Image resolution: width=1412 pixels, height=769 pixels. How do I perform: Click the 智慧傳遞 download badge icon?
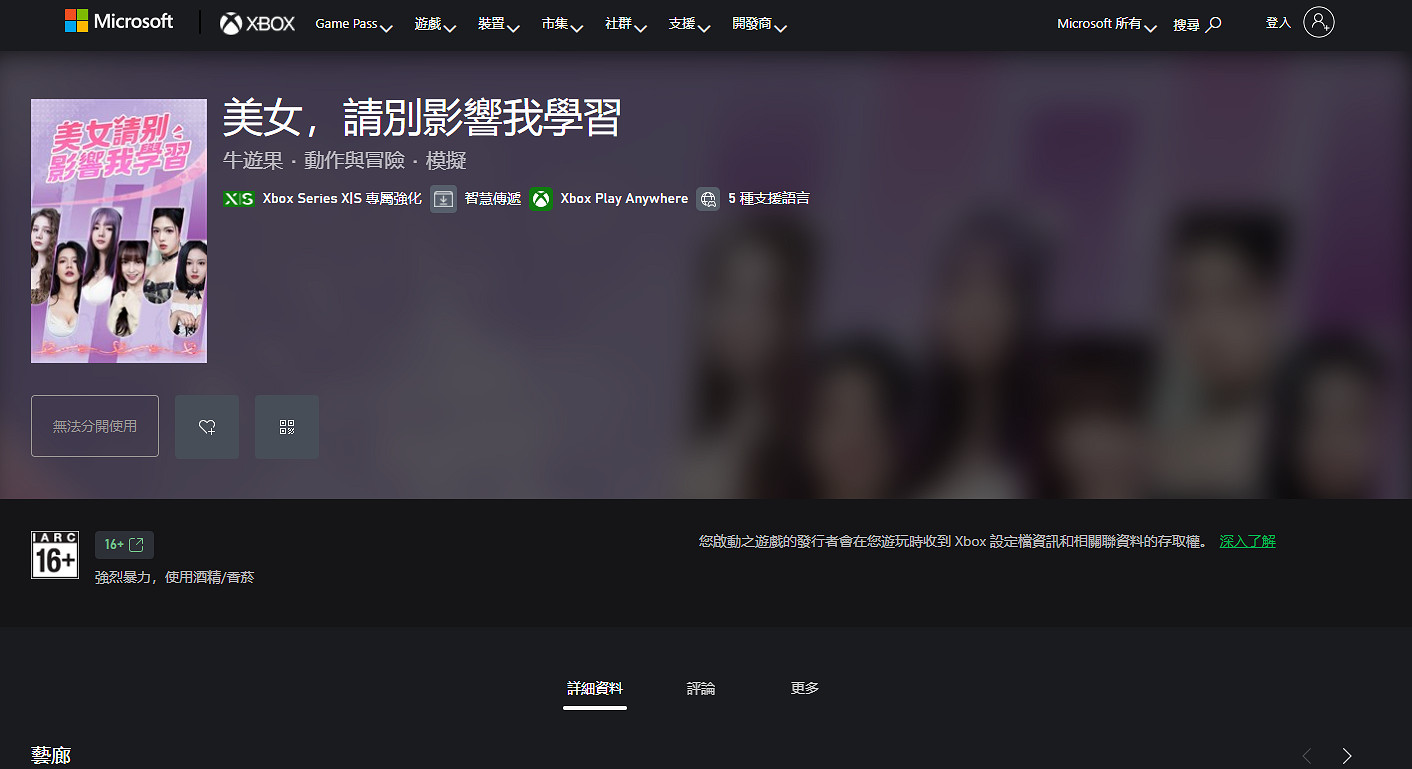[443, 199]
